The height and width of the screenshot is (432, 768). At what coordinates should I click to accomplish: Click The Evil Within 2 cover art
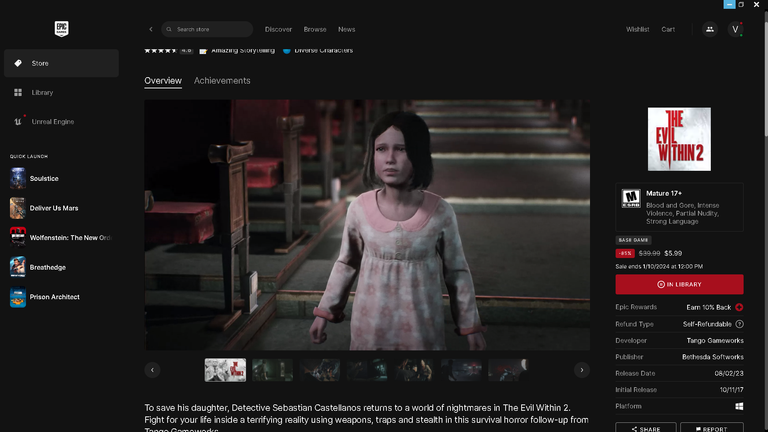[x=679, y=139]
